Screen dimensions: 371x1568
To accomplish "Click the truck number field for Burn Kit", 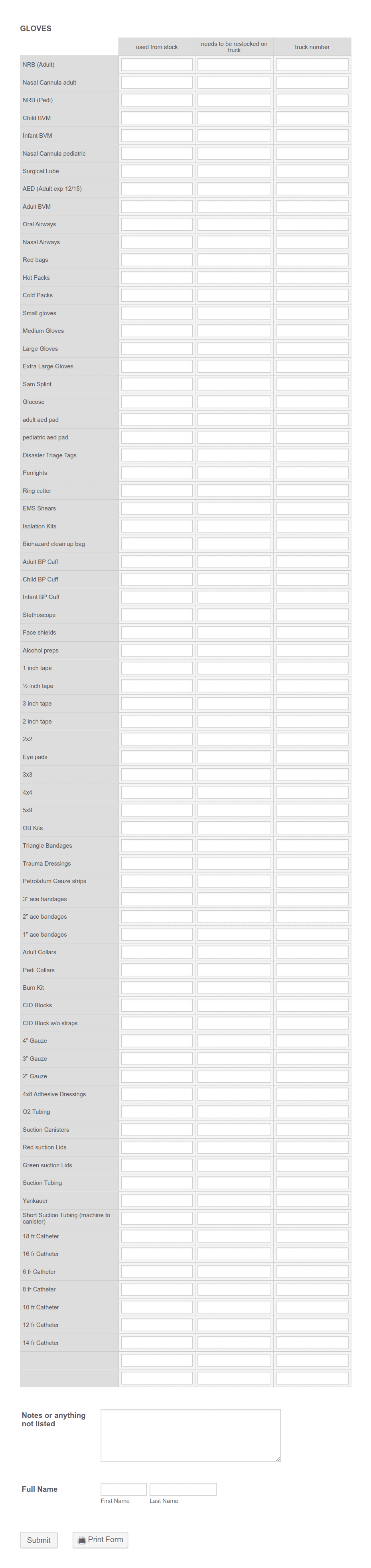I will (x=312, y=987).
